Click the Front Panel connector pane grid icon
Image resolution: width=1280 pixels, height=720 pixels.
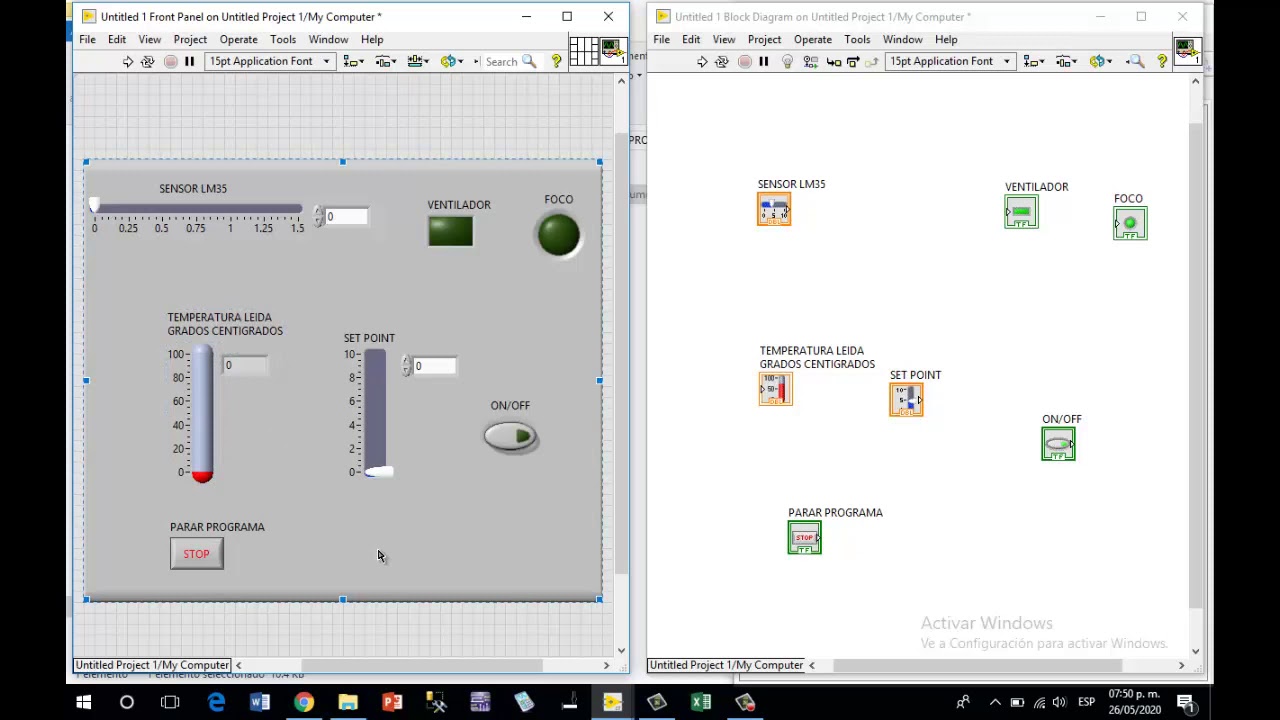coord(584,51)
